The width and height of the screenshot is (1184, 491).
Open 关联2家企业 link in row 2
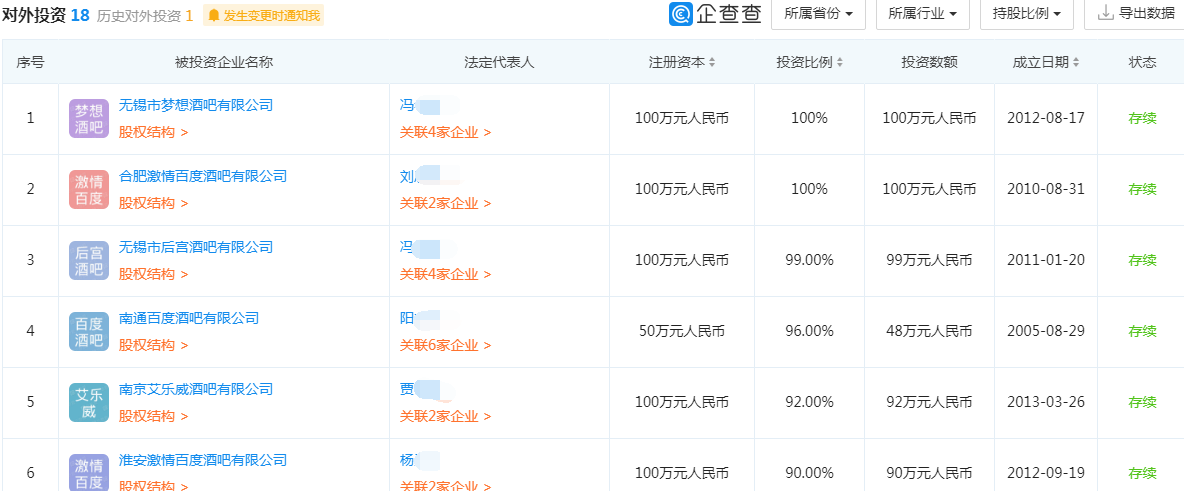click(x=445, y=203)
